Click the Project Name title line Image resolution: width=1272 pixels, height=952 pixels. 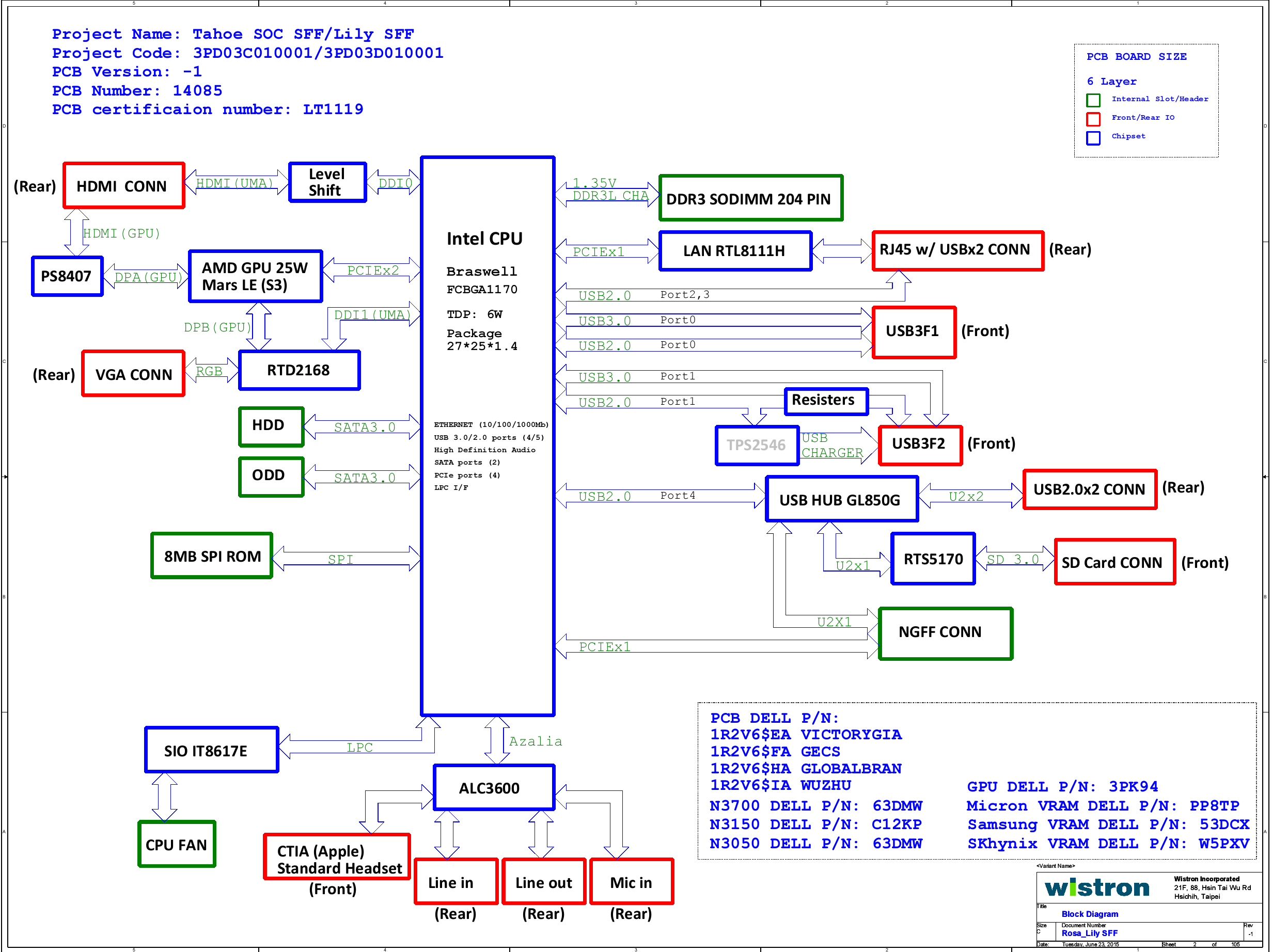(233, 34)
